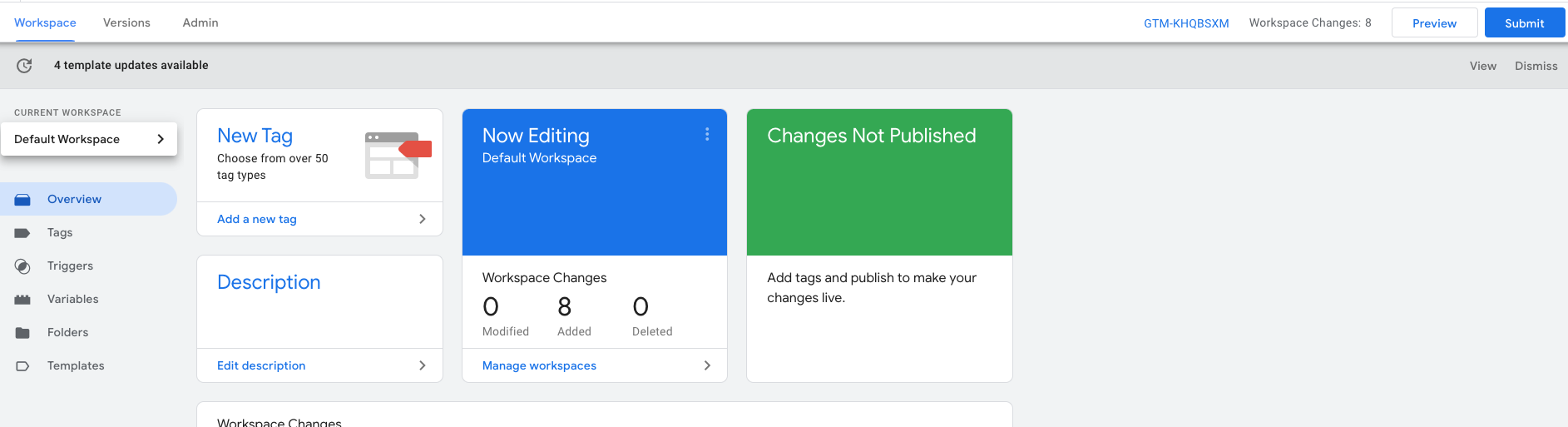Open the GTM-KHQBSXM container ID link
Screen dimensions: 1568x427
(1185, 23)
